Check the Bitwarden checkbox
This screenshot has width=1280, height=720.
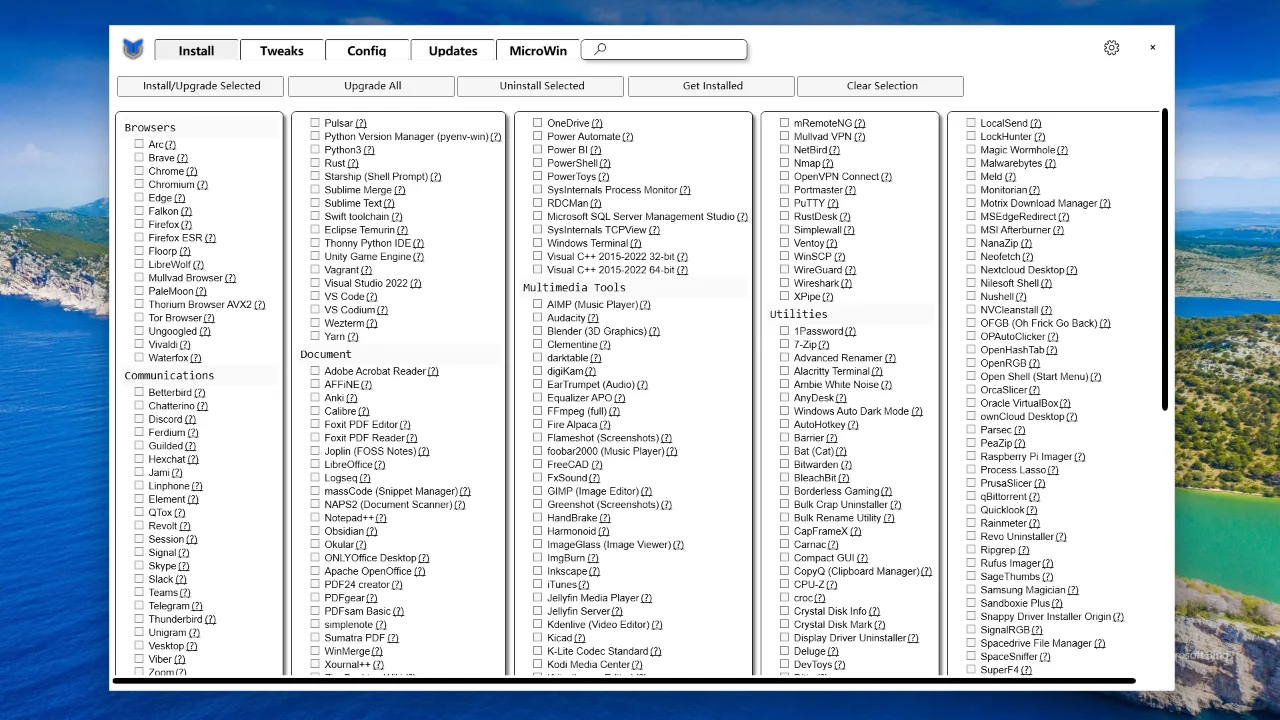pyautogui.click(x=785, y=465)
